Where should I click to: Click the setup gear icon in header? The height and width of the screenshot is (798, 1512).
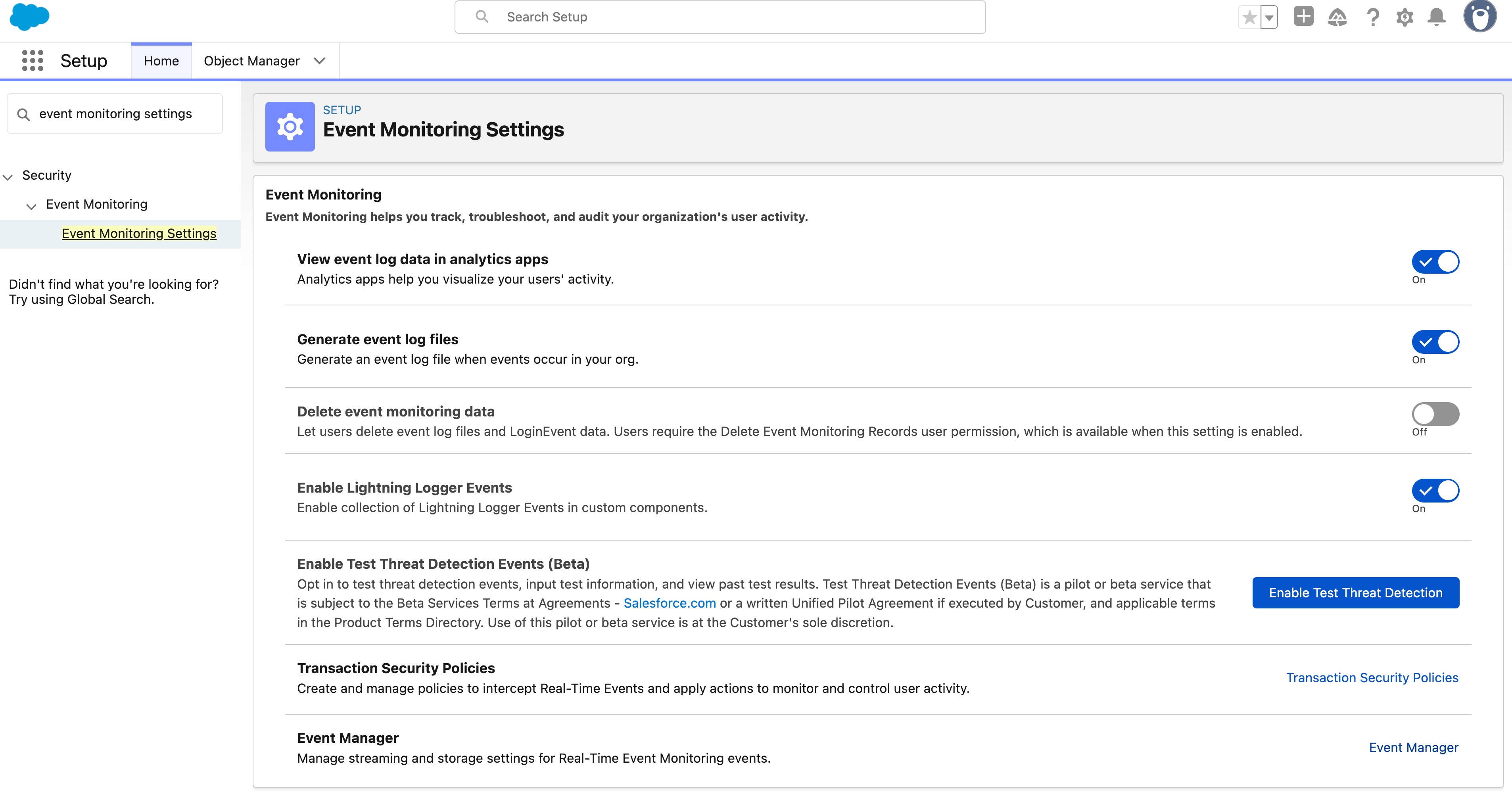(1405, 17)
